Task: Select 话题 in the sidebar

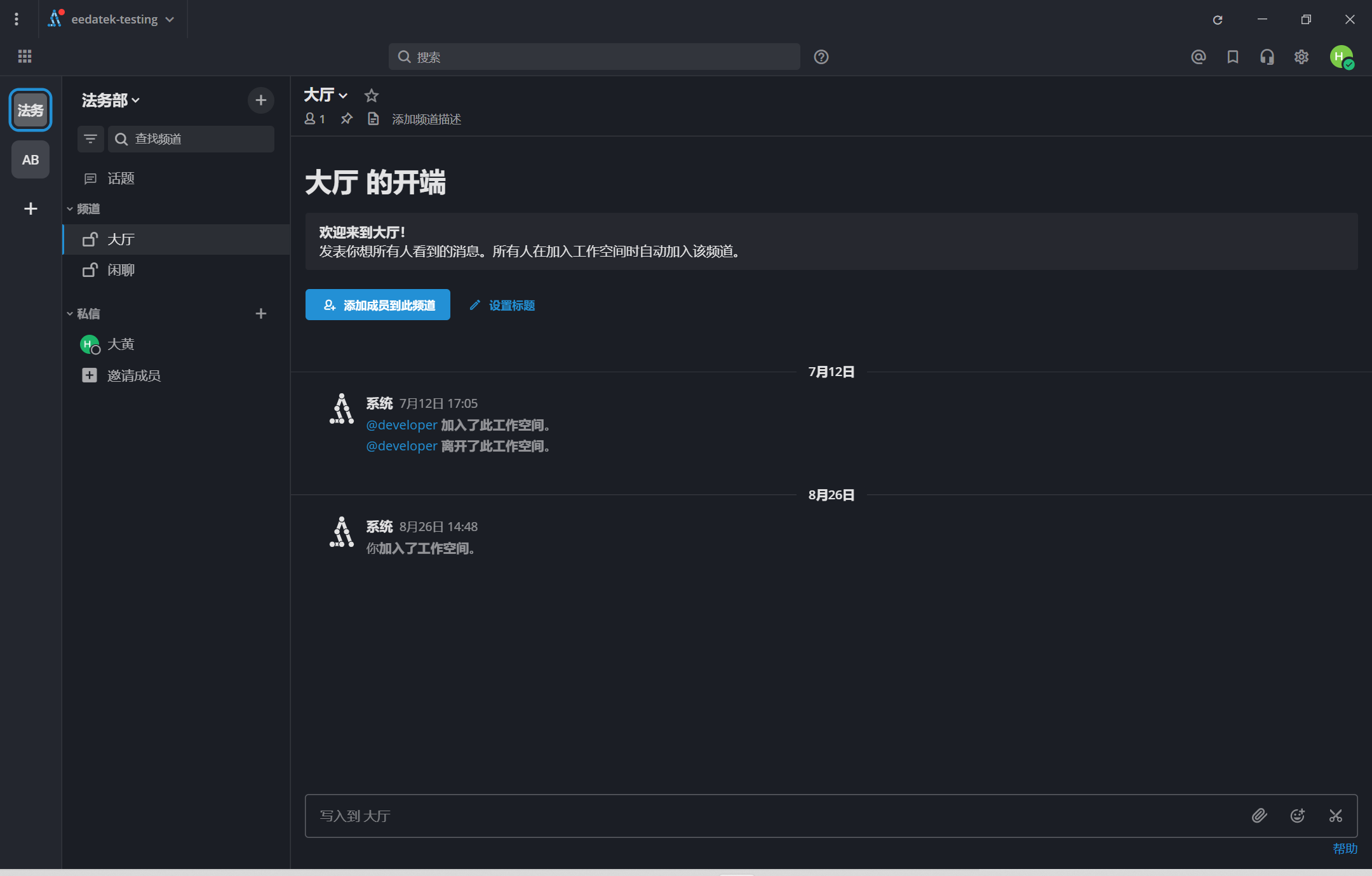Action: [x=121, y=179]
